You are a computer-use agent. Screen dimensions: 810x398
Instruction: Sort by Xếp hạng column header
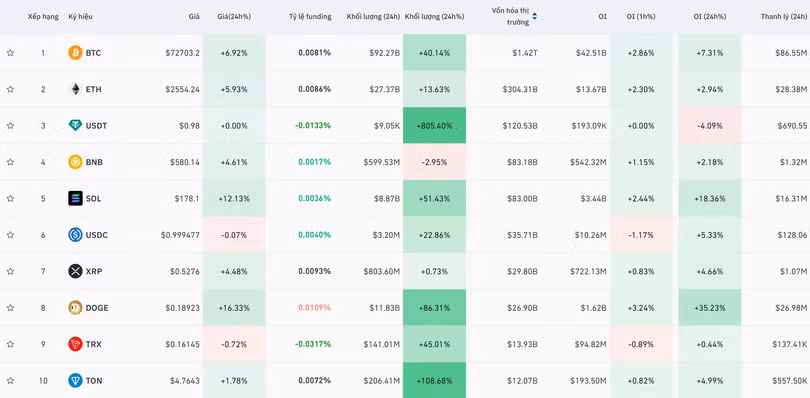43,17
